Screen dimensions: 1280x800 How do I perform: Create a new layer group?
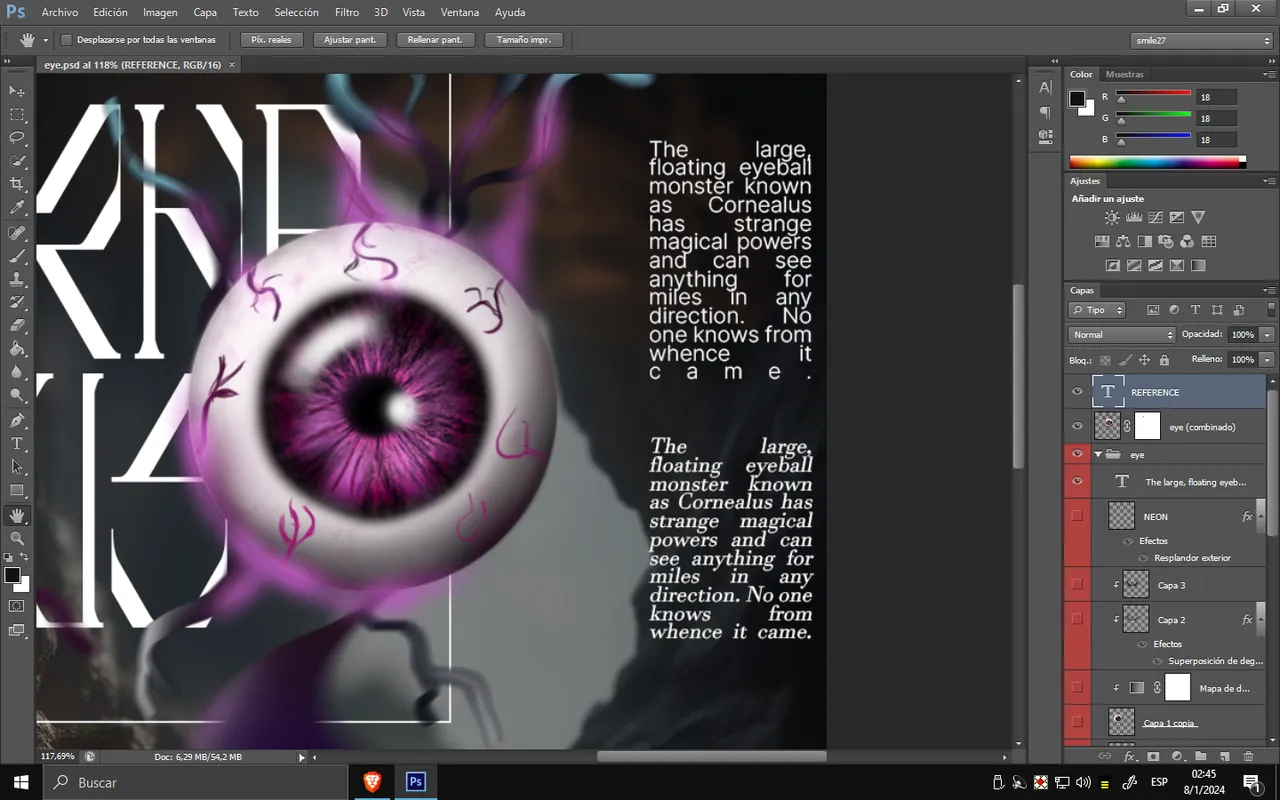coord(1200,757)
